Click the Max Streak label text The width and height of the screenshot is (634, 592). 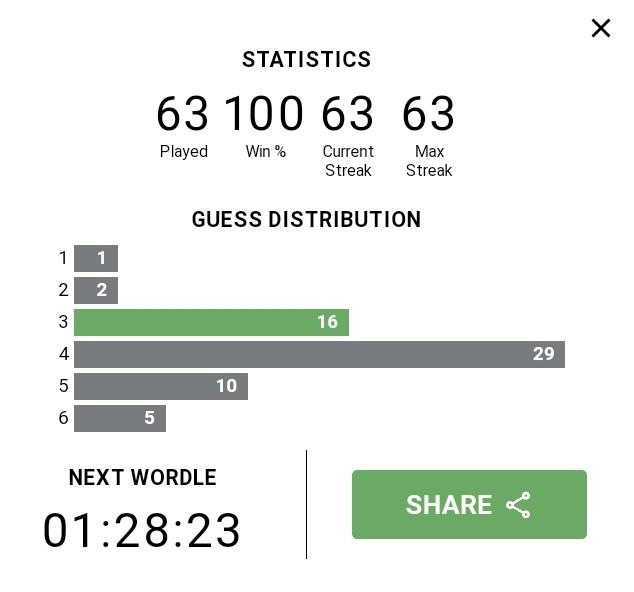point(429,161)
